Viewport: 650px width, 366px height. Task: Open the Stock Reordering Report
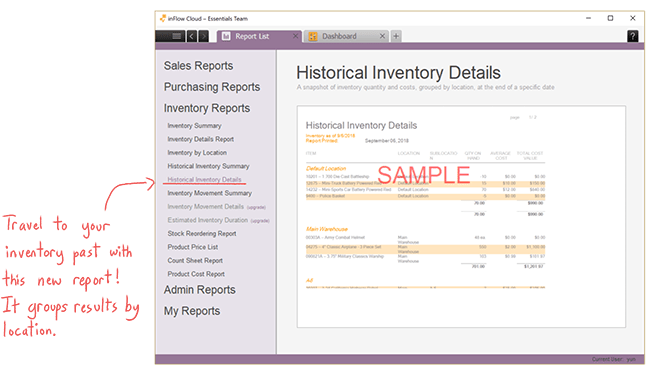[x=202, y=233]
